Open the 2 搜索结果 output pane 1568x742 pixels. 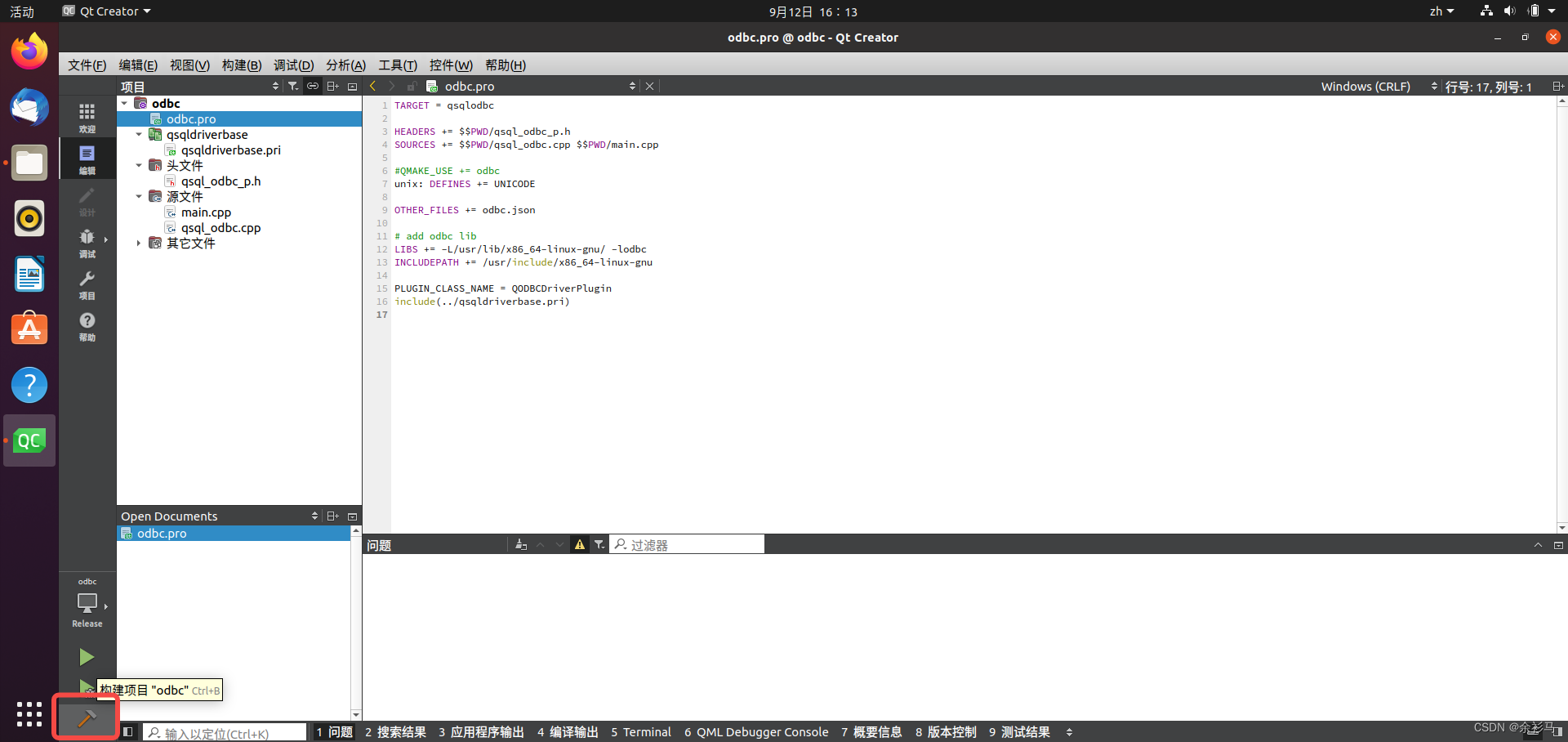click(396, 731)
